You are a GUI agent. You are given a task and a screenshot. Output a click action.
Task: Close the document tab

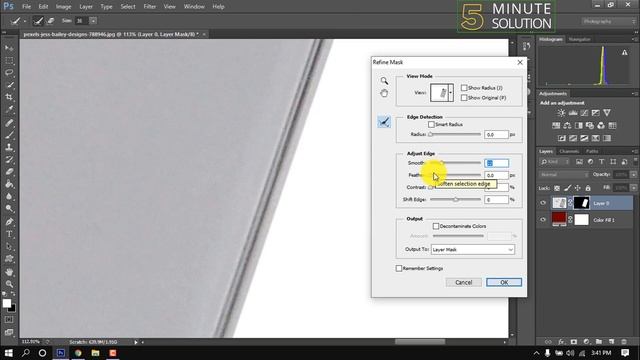pos(204,34)
